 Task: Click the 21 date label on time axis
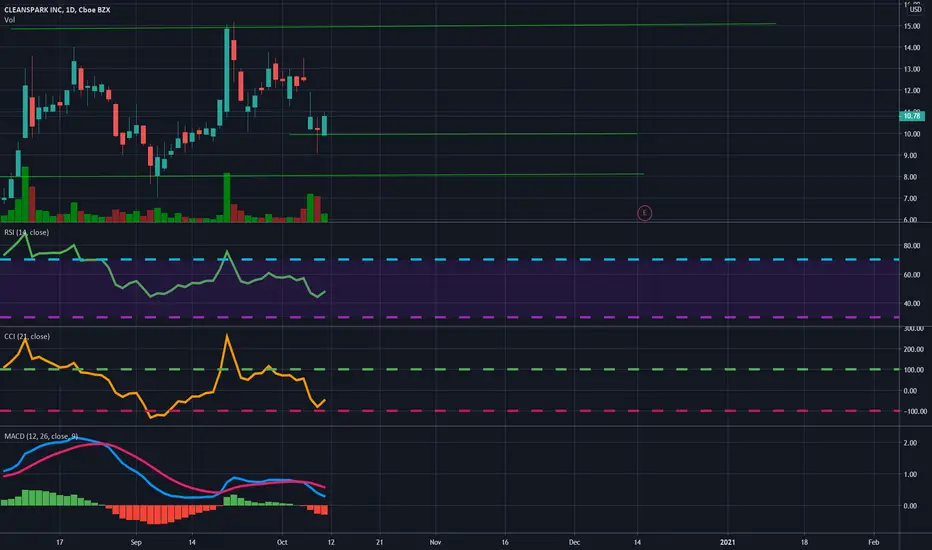point(379,542)
